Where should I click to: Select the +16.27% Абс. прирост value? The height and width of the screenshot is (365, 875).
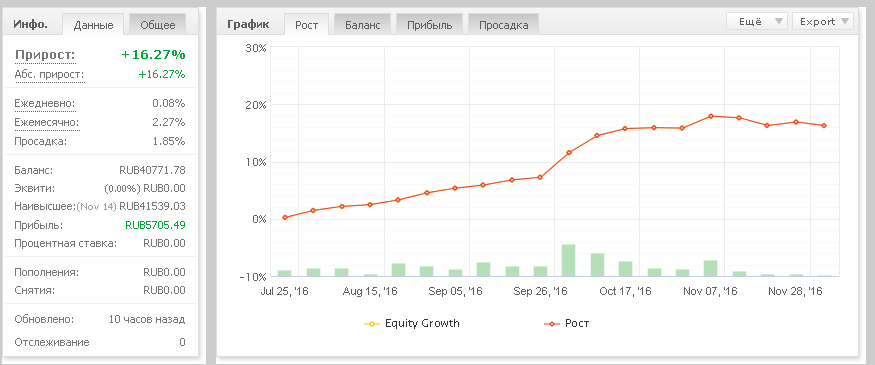click(x=162, y=74)
